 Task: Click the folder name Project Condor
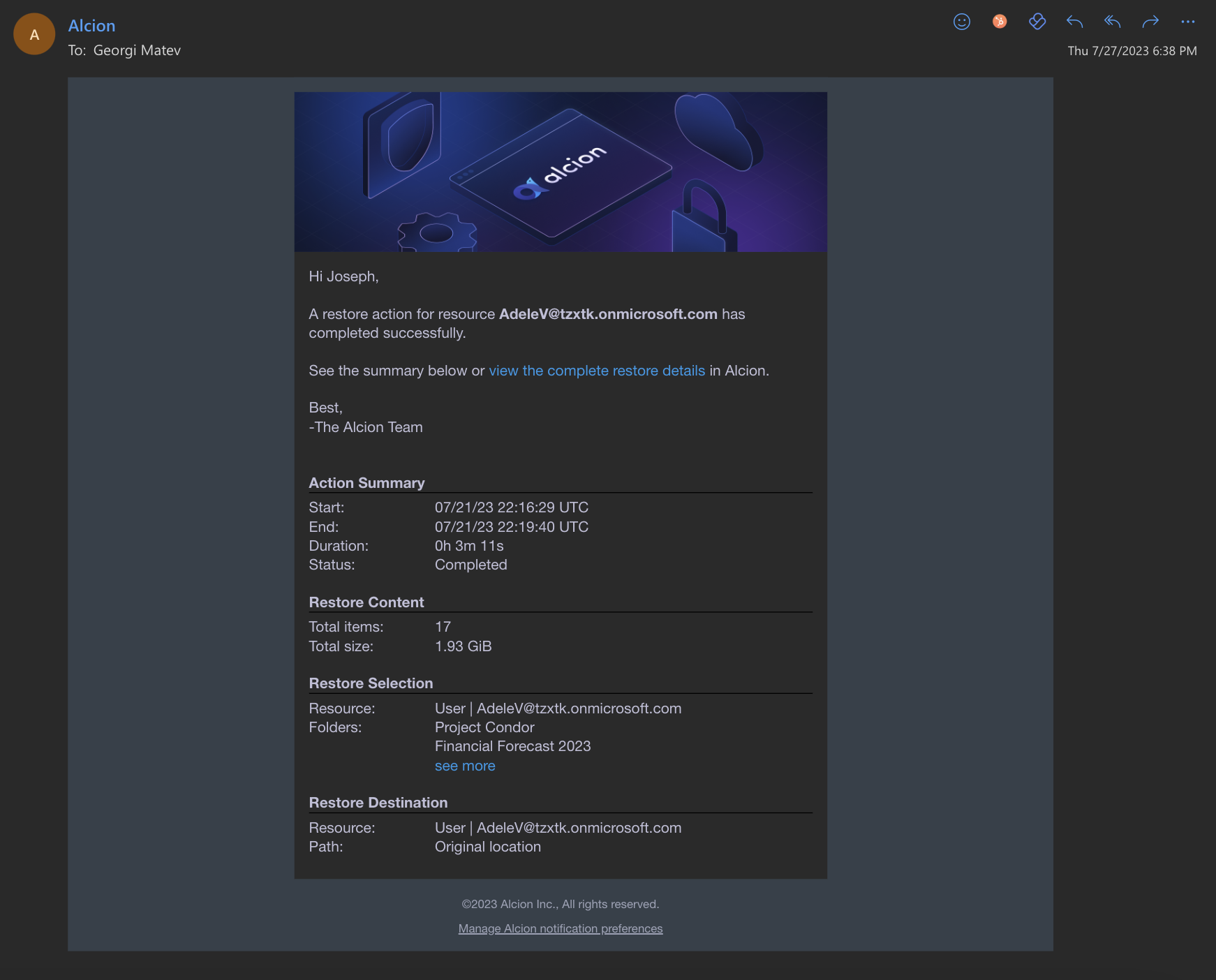tap(484, 727)
